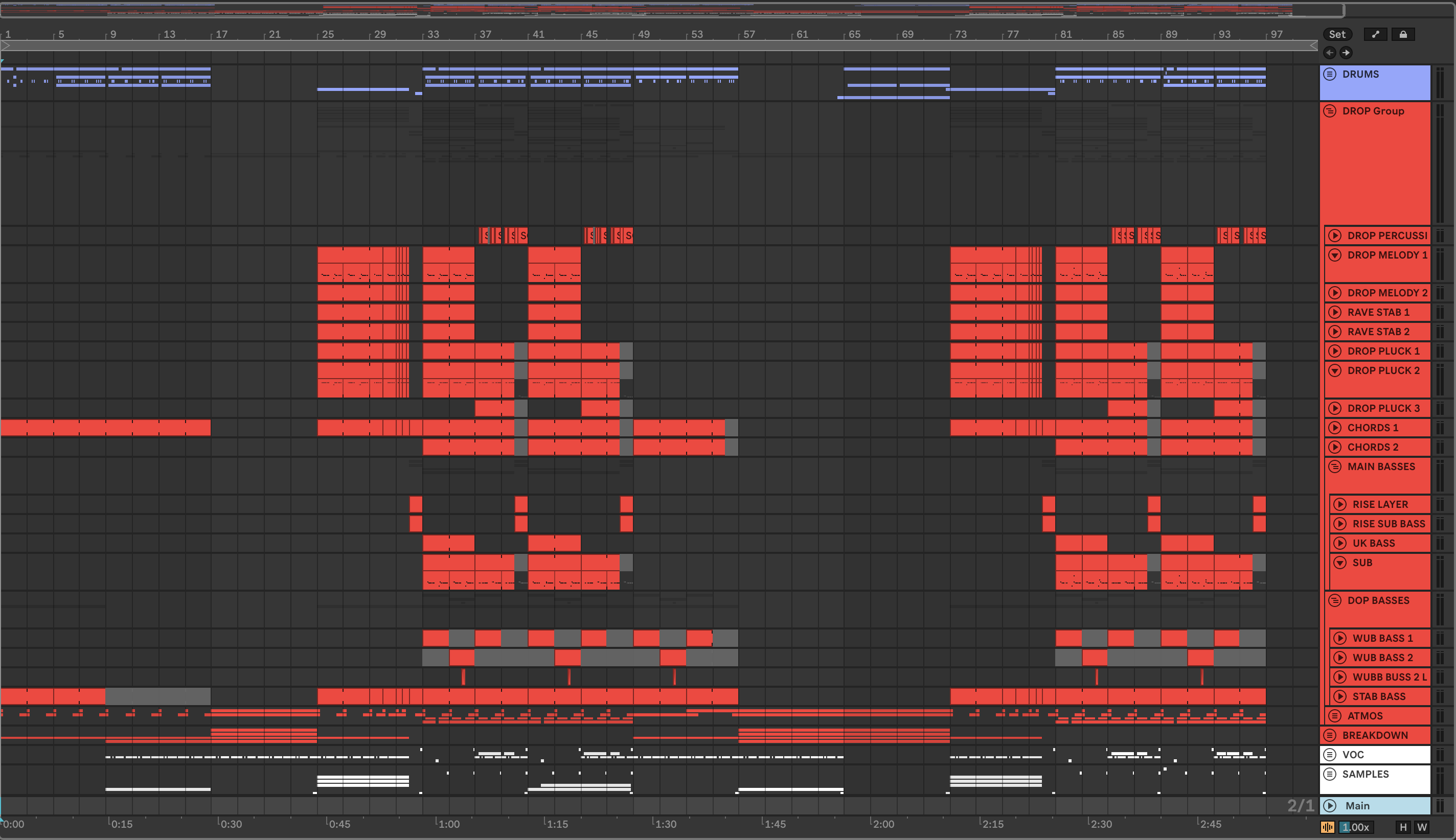Unfold the Main track
Viewport: 1456px width, 840px height.
pos(1330,805)
